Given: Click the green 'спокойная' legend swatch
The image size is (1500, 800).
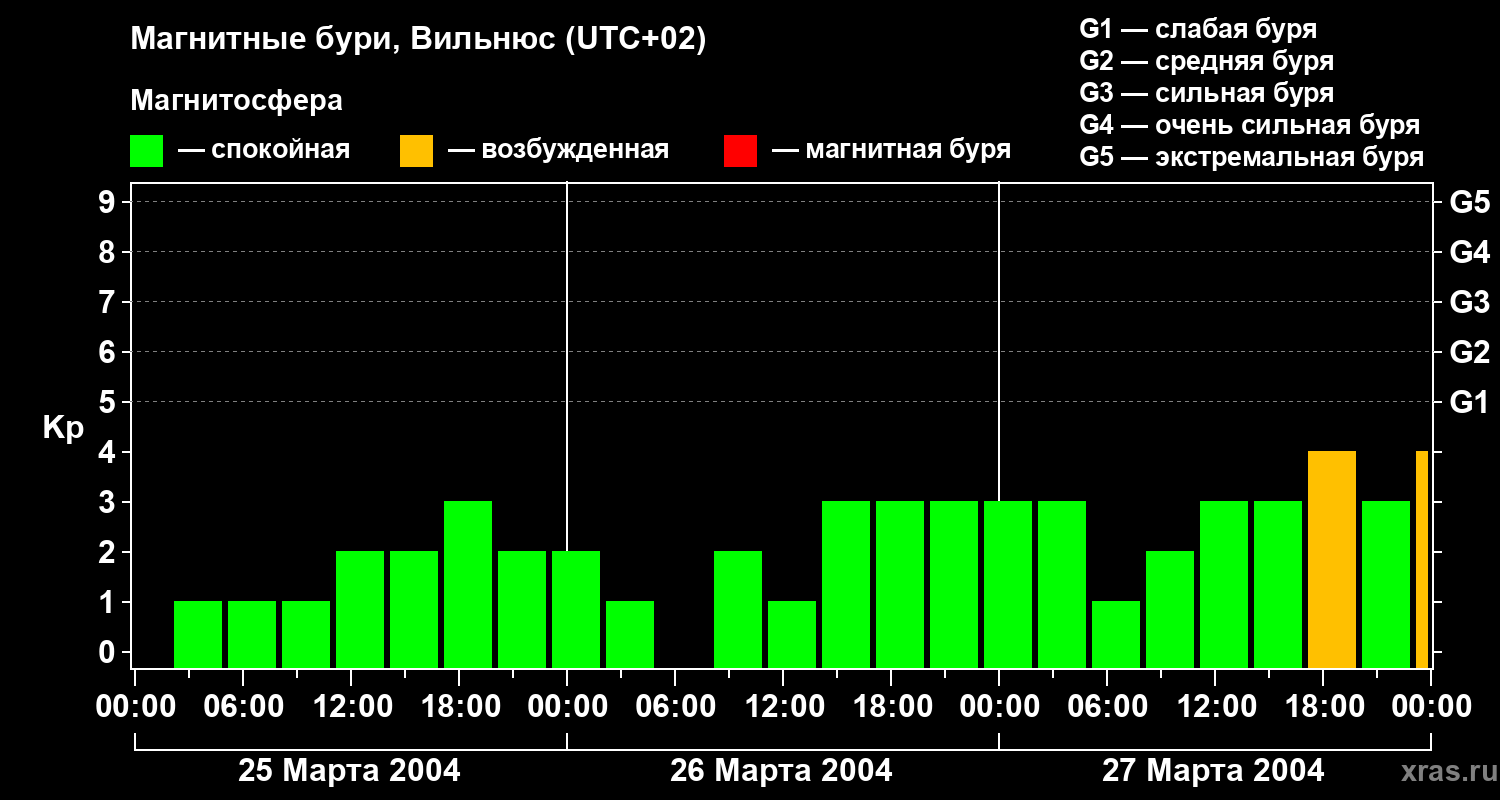Looking at the screenshot, I should 147,151.
